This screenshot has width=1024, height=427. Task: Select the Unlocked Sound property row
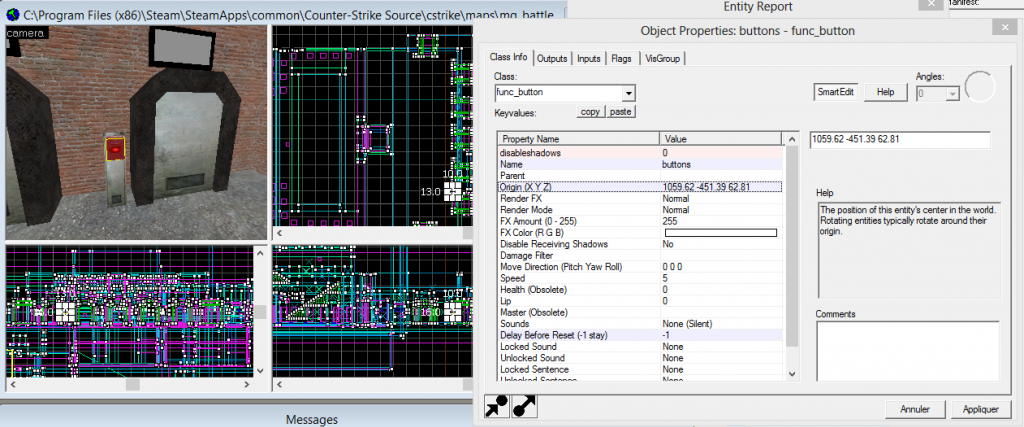point(639,358)
